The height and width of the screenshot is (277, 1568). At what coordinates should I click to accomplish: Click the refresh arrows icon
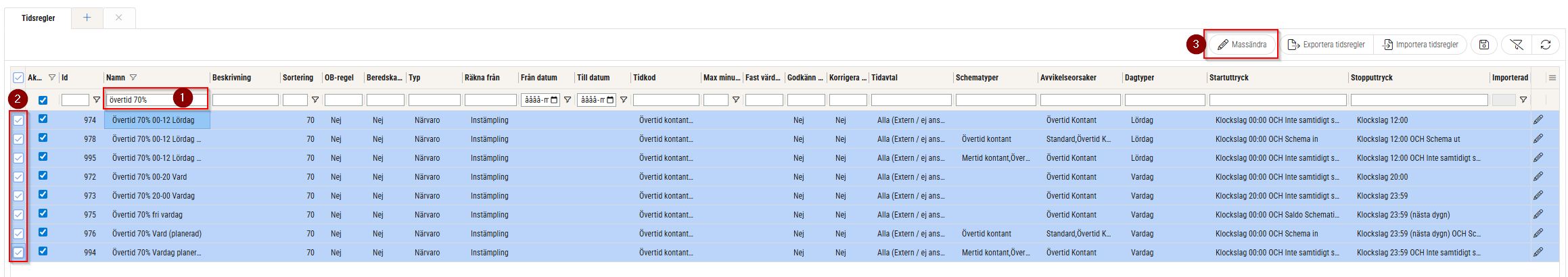tap(1545, 45)
